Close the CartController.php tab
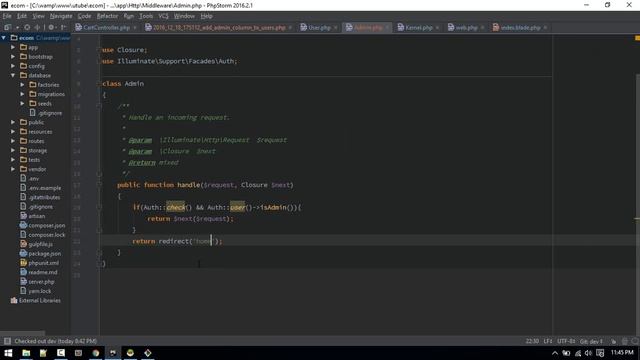This screenshot has height=360, width=640. pos(135,28)
